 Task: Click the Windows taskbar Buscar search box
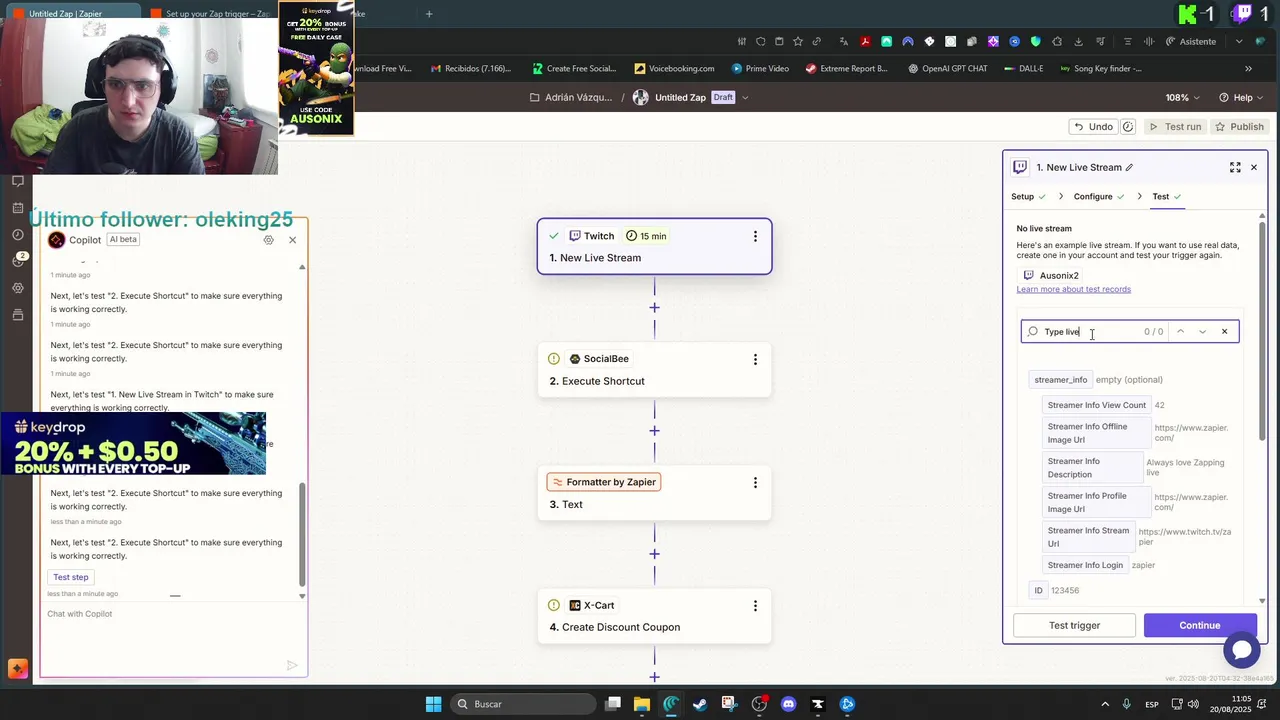tap(521, 704)
